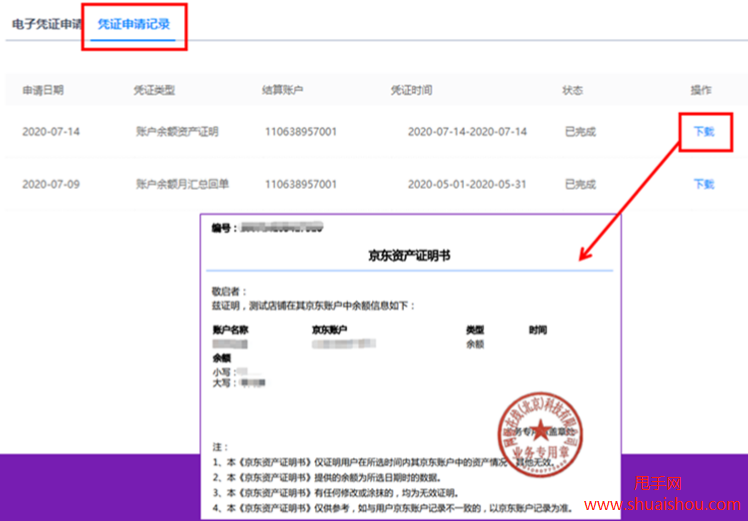Screen dimensions: 748x521
Task: Click the 结算账户 column header
Action: click(x=282, y=90)
